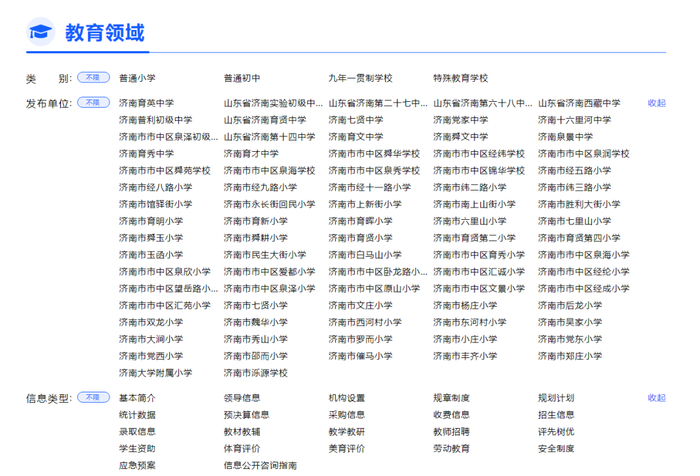Screen dimensions: 700x476
Task: Filter by 招生信息
Action: pos(556,415)
